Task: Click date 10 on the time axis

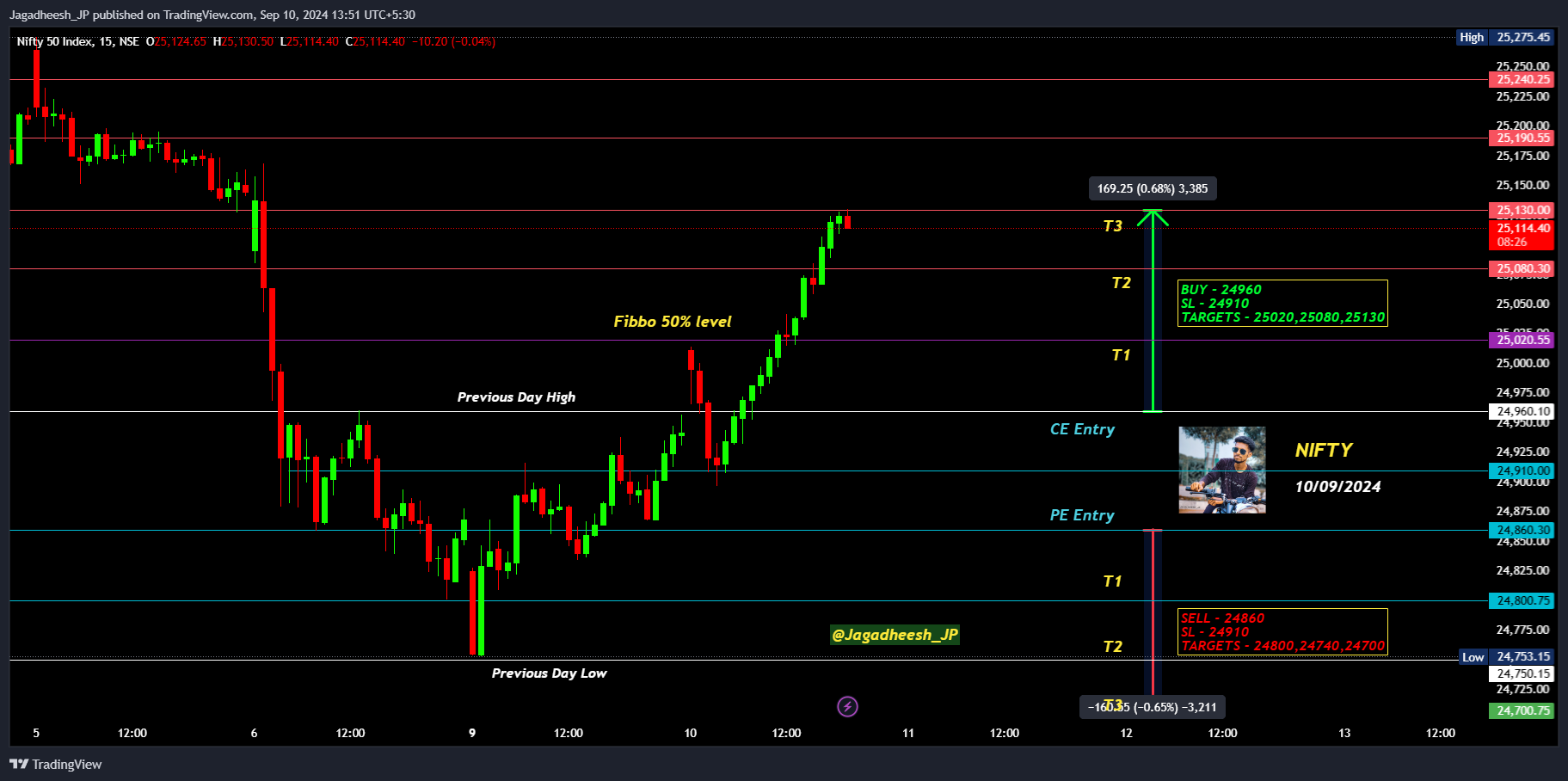Action: [x=690, y=733]
